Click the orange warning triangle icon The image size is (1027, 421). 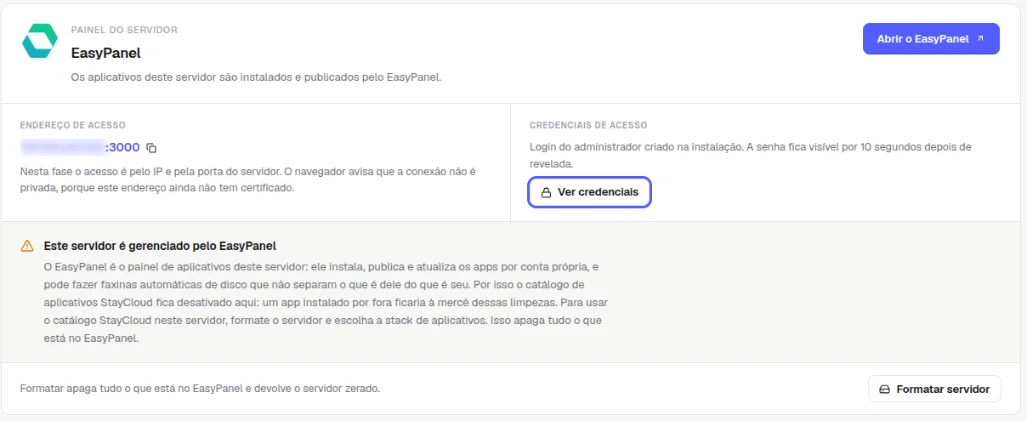[27, 246]
